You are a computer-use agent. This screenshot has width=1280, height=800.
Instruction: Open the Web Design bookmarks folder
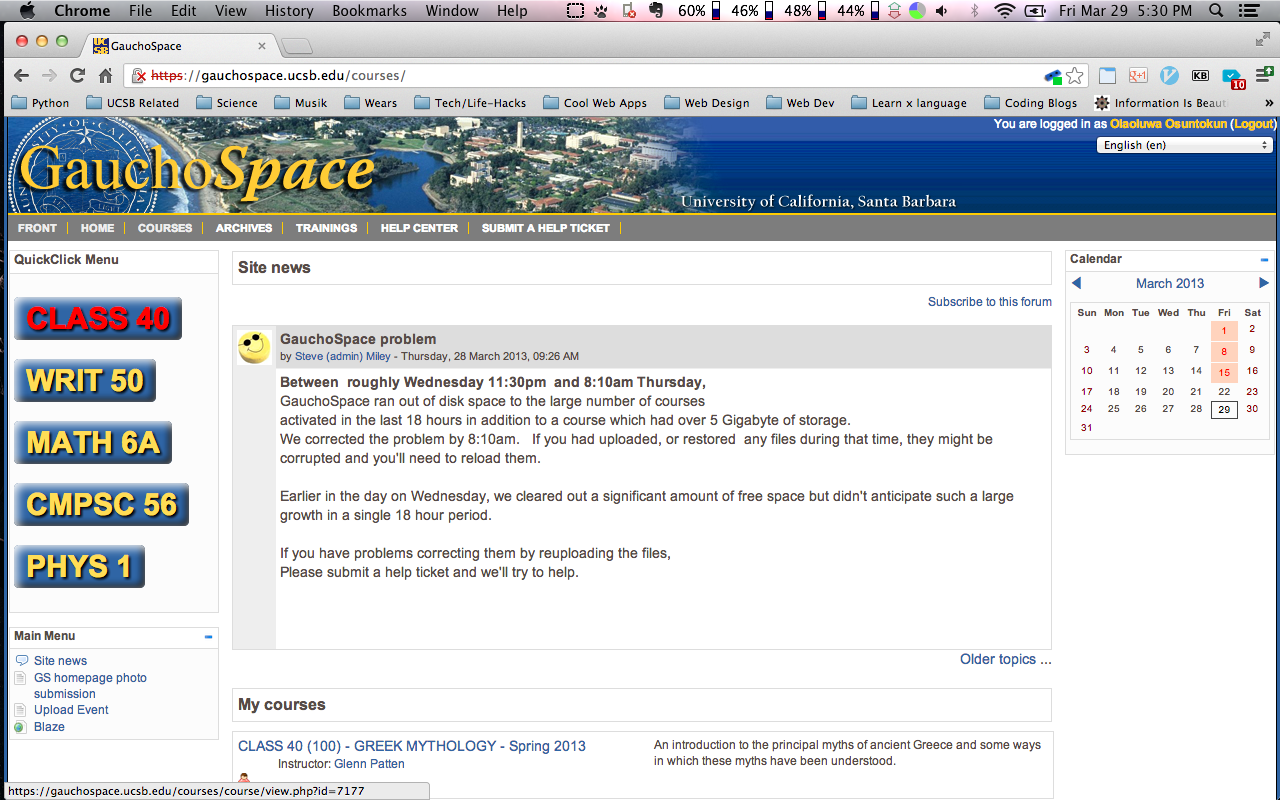coord(707,102)
